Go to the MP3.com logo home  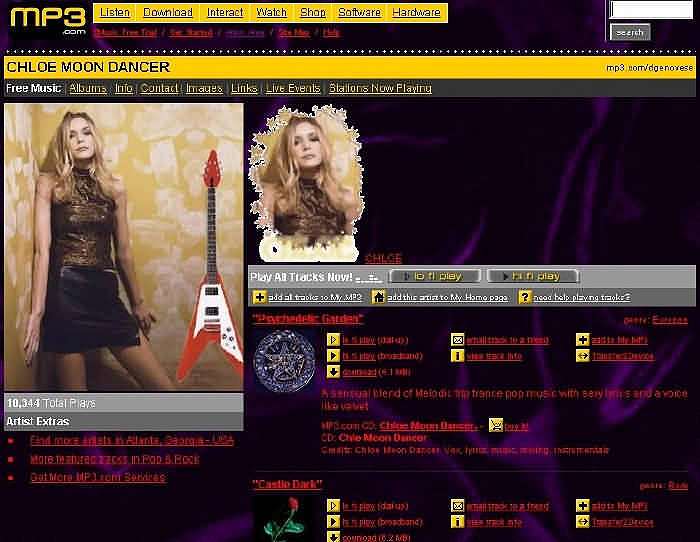coord(48,20)
